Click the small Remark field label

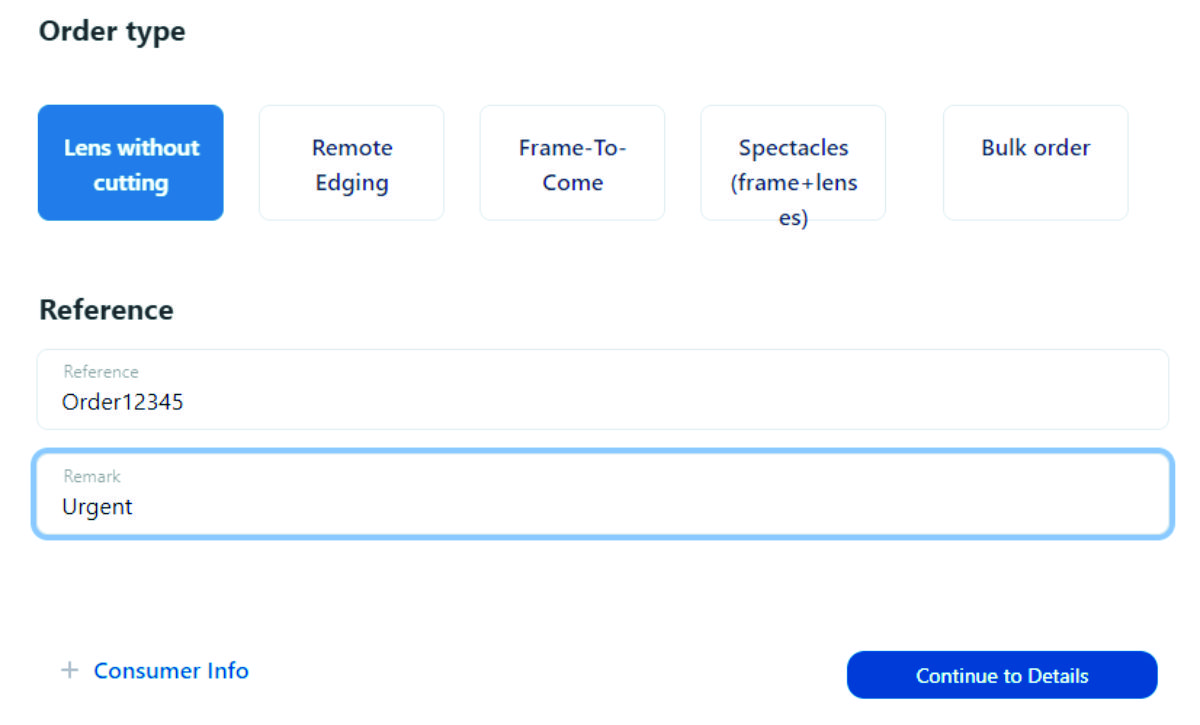(x=92, y=477)
